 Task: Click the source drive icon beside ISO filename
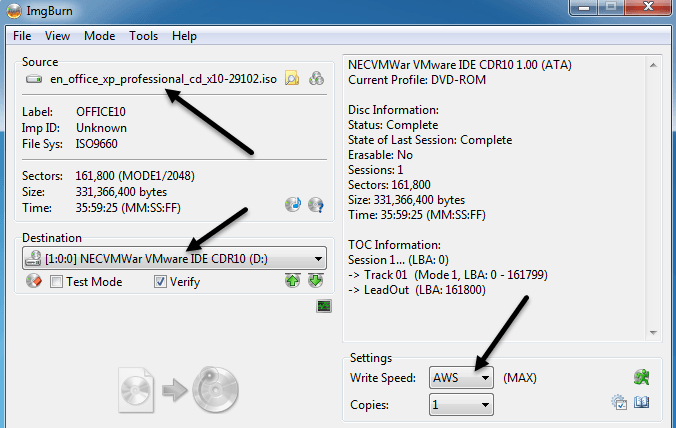pos(34,79)
